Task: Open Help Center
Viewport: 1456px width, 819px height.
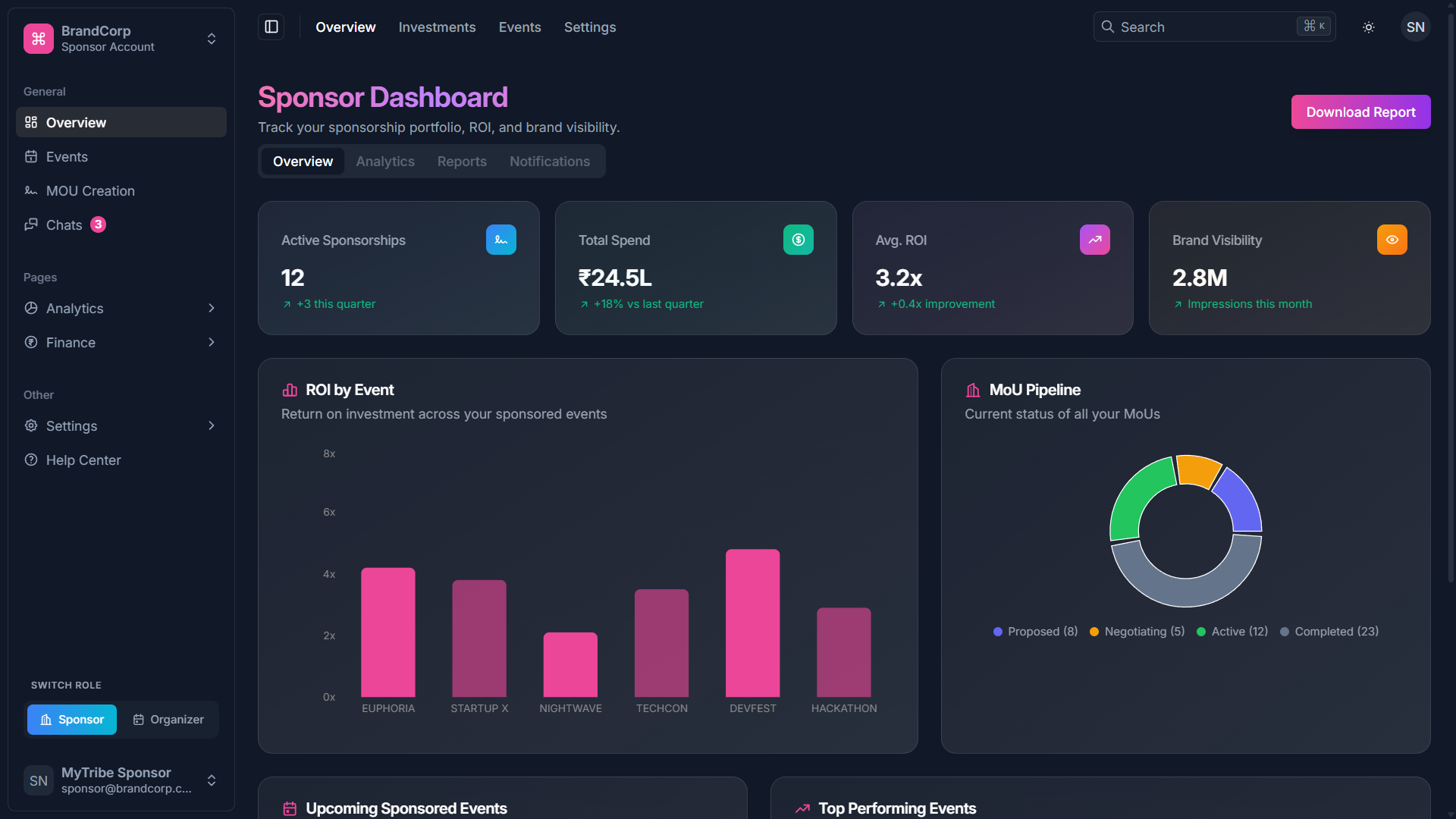Action: (121, 460)
